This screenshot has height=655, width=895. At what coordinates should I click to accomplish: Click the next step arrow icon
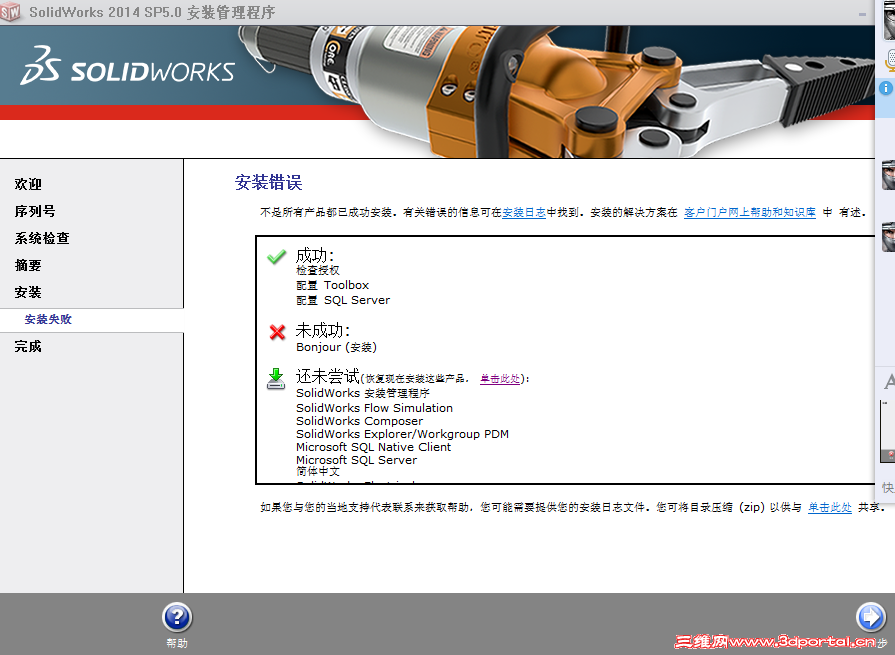870,617
